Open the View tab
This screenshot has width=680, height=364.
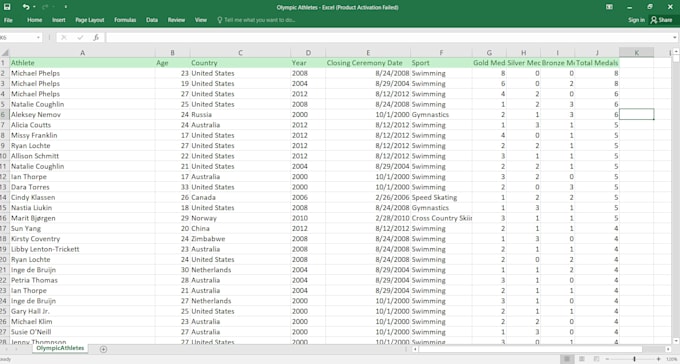[x=200, y=20]
